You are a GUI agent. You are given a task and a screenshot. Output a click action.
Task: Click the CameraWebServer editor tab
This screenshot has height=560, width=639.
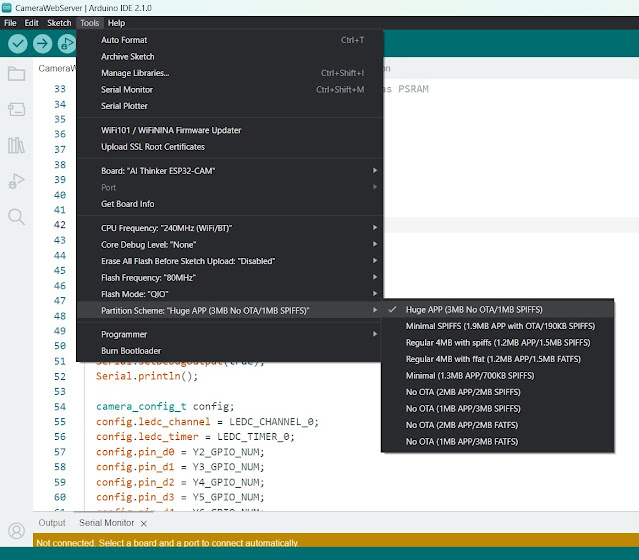56,68
